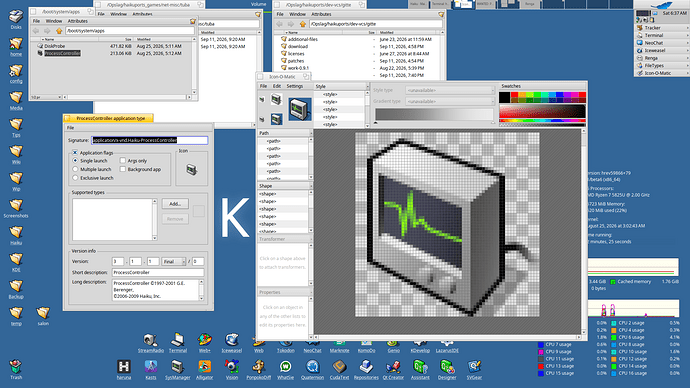Viewport: 690px width, 388px height.
Task: Click the Add... button for supported types
Action: point(175,204)
